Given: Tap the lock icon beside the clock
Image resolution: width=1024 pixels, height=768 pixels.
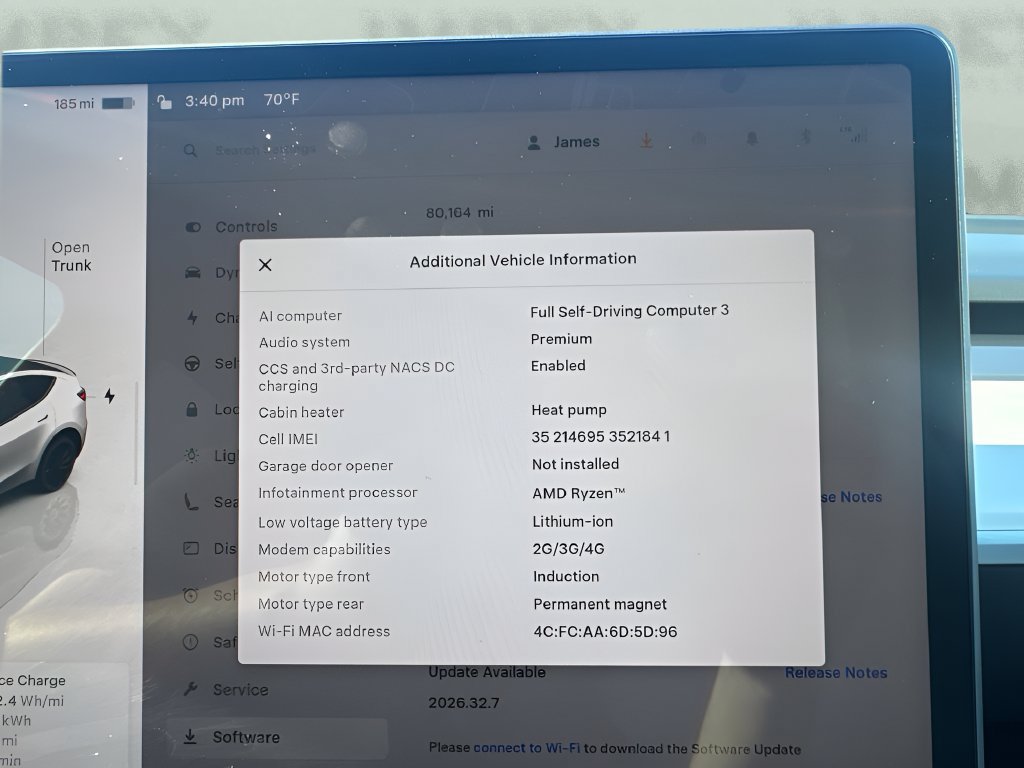Looking at the screenshot, I should pos(165,102).
